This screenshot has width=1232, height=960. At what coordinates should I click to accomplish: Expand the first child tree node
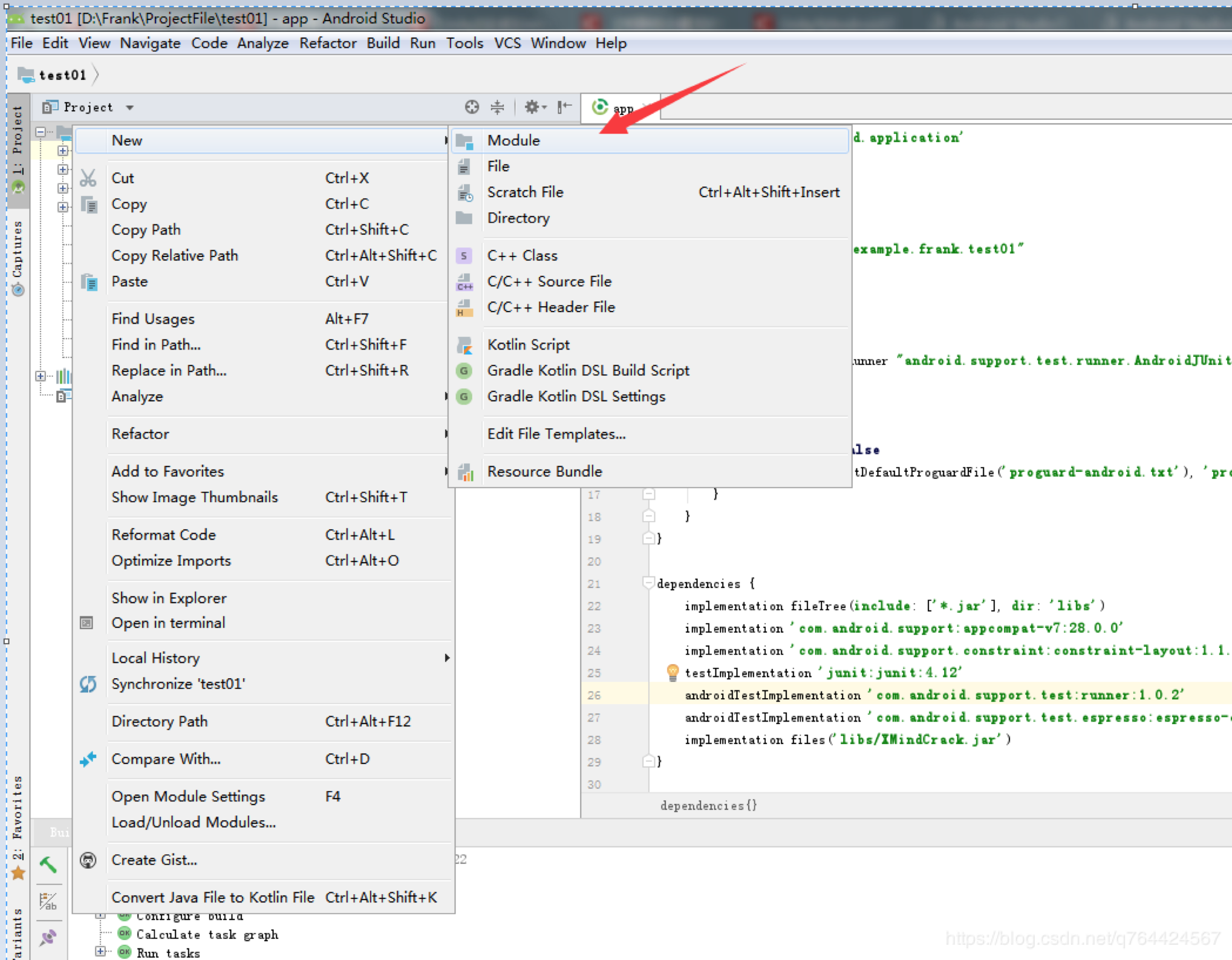(63, 150)
